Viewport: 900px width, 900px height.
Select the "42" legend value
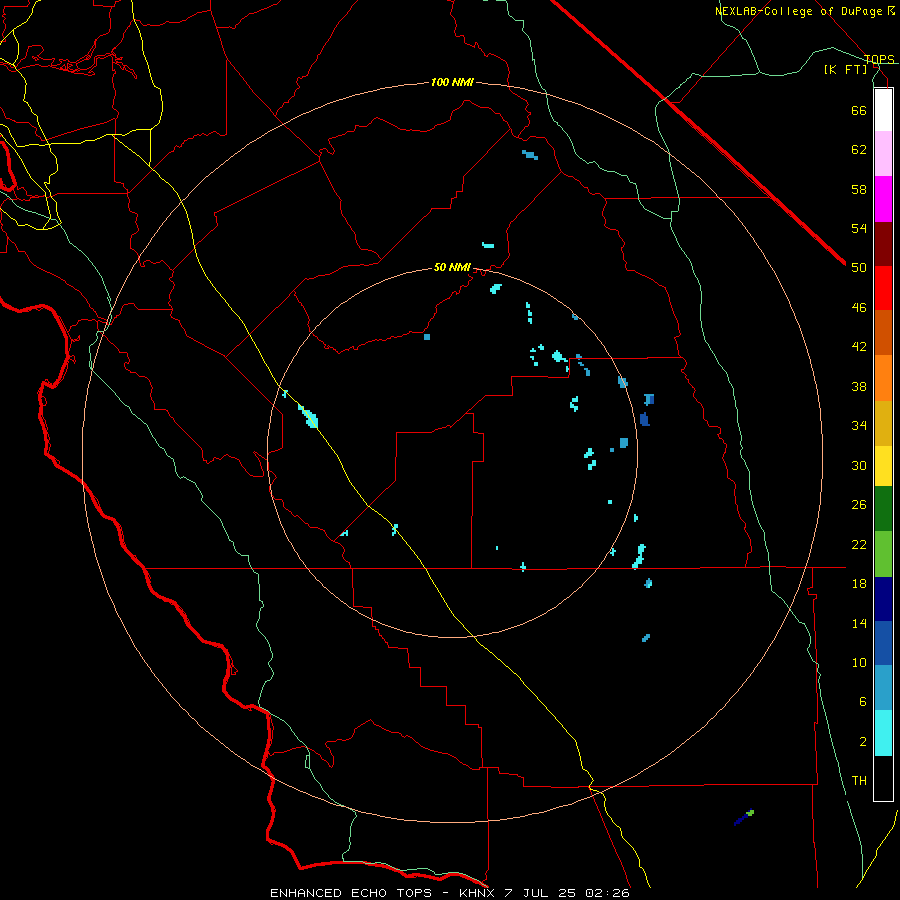click(x=859, y=347)
